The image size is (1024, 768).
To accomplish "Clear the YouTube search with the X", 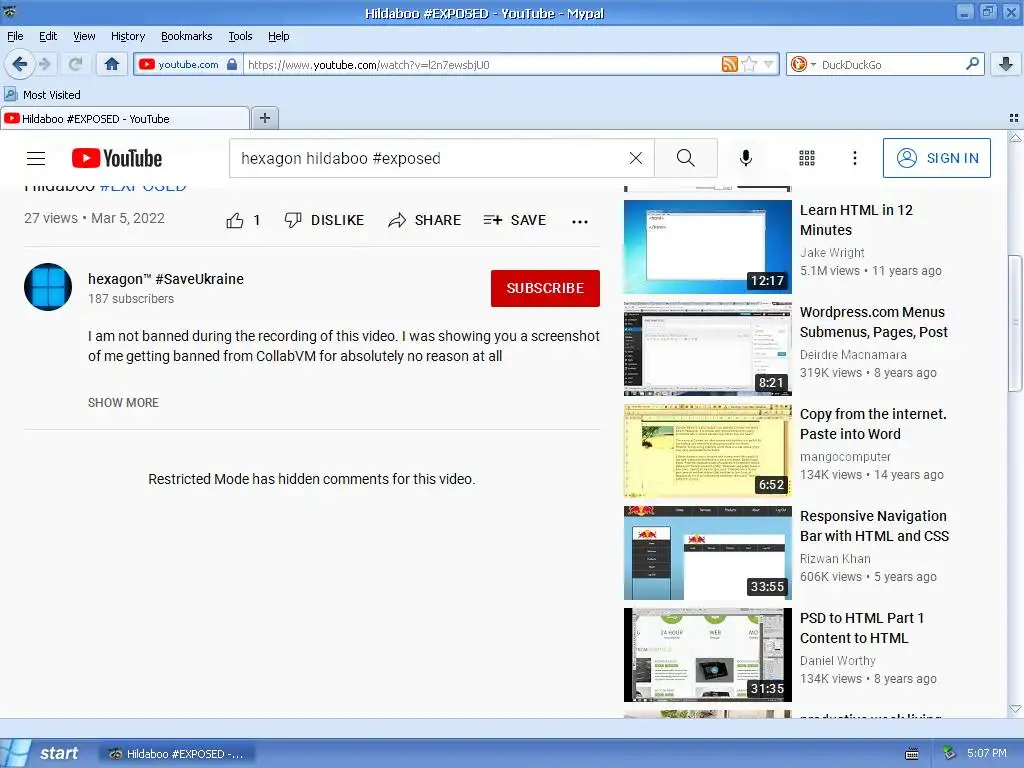I will (x=635, y=158).
